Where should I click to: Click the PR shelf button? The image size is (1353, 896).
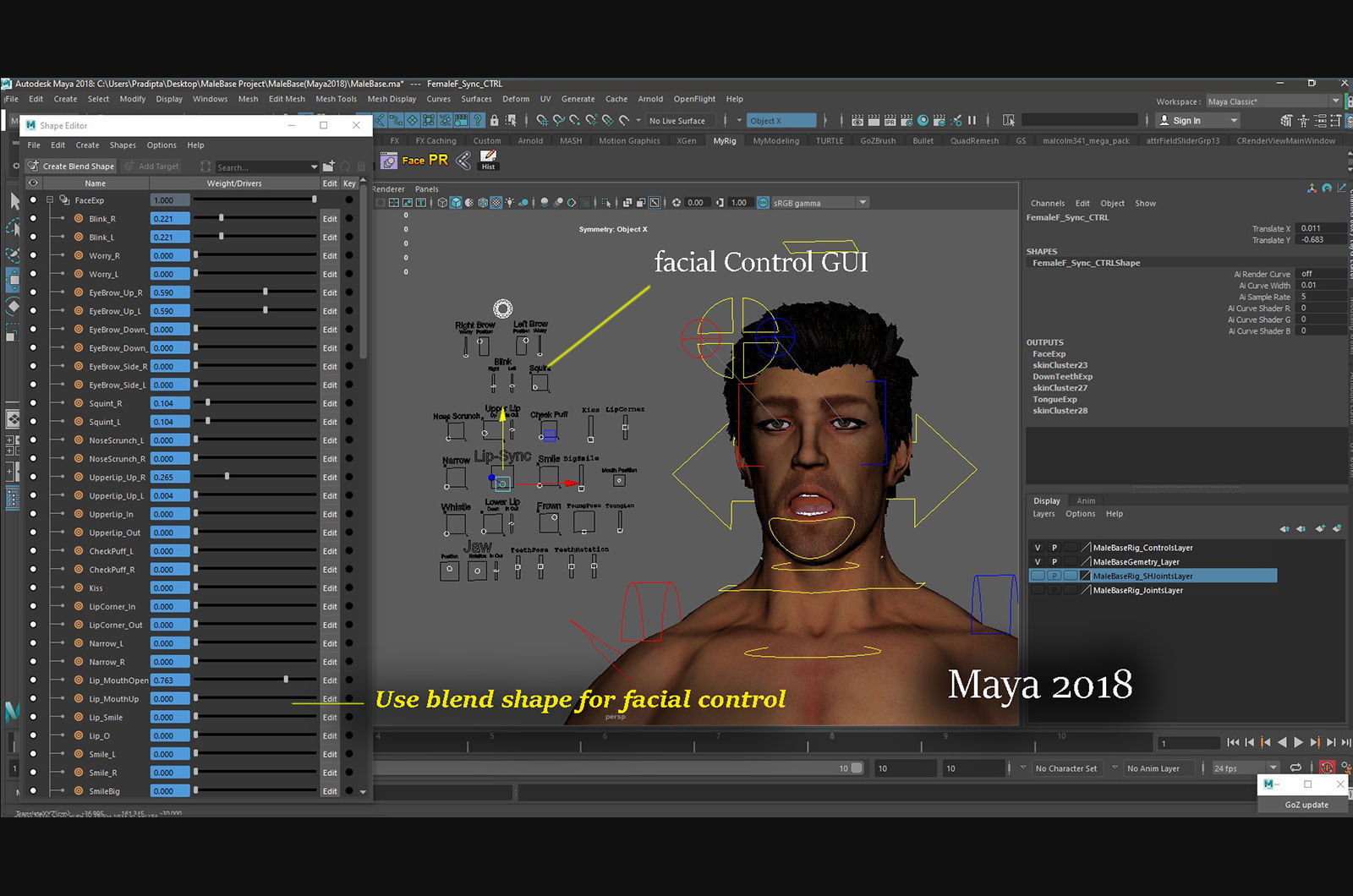[x=438, y=160]
